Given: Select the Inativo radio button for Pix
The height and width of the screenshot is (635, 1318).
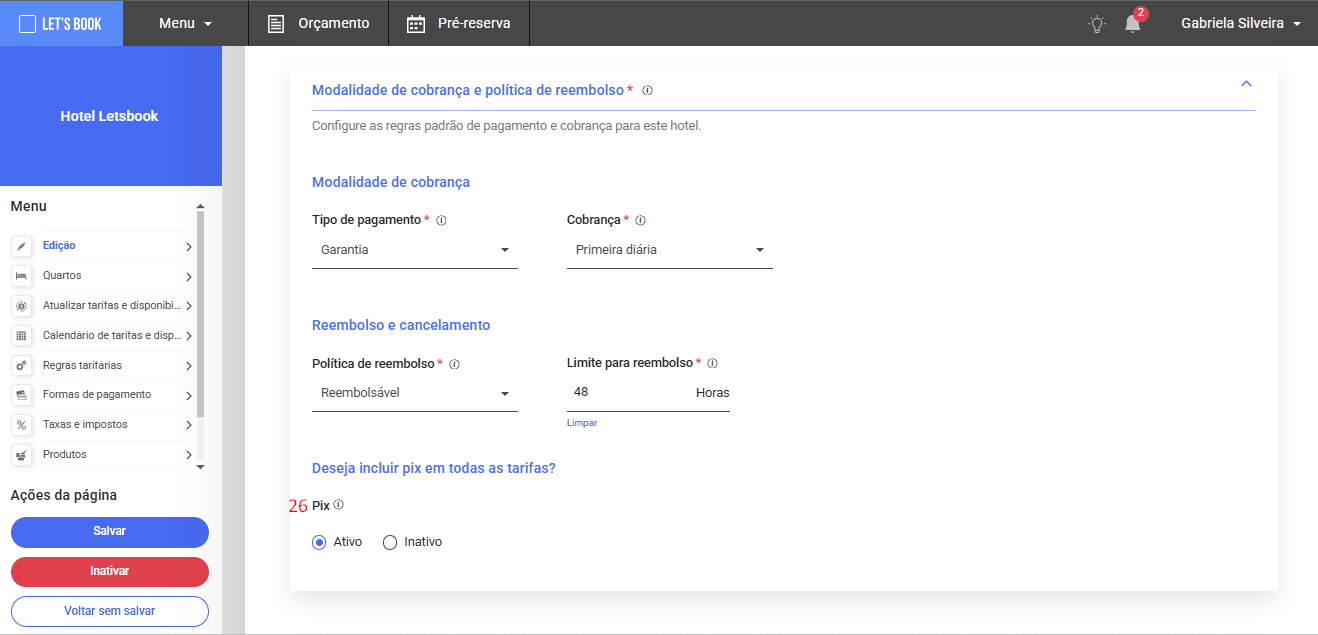Looking at the screenshot, I should pos(390,542).
